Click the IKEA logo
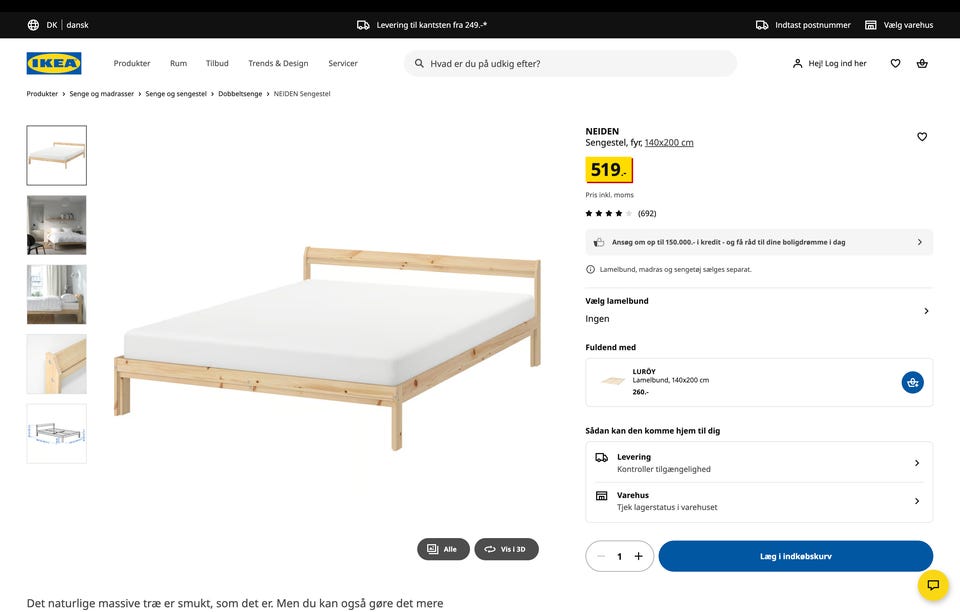Image resolution: width=960 pixels, height=612 pixels. click(54, 63)
